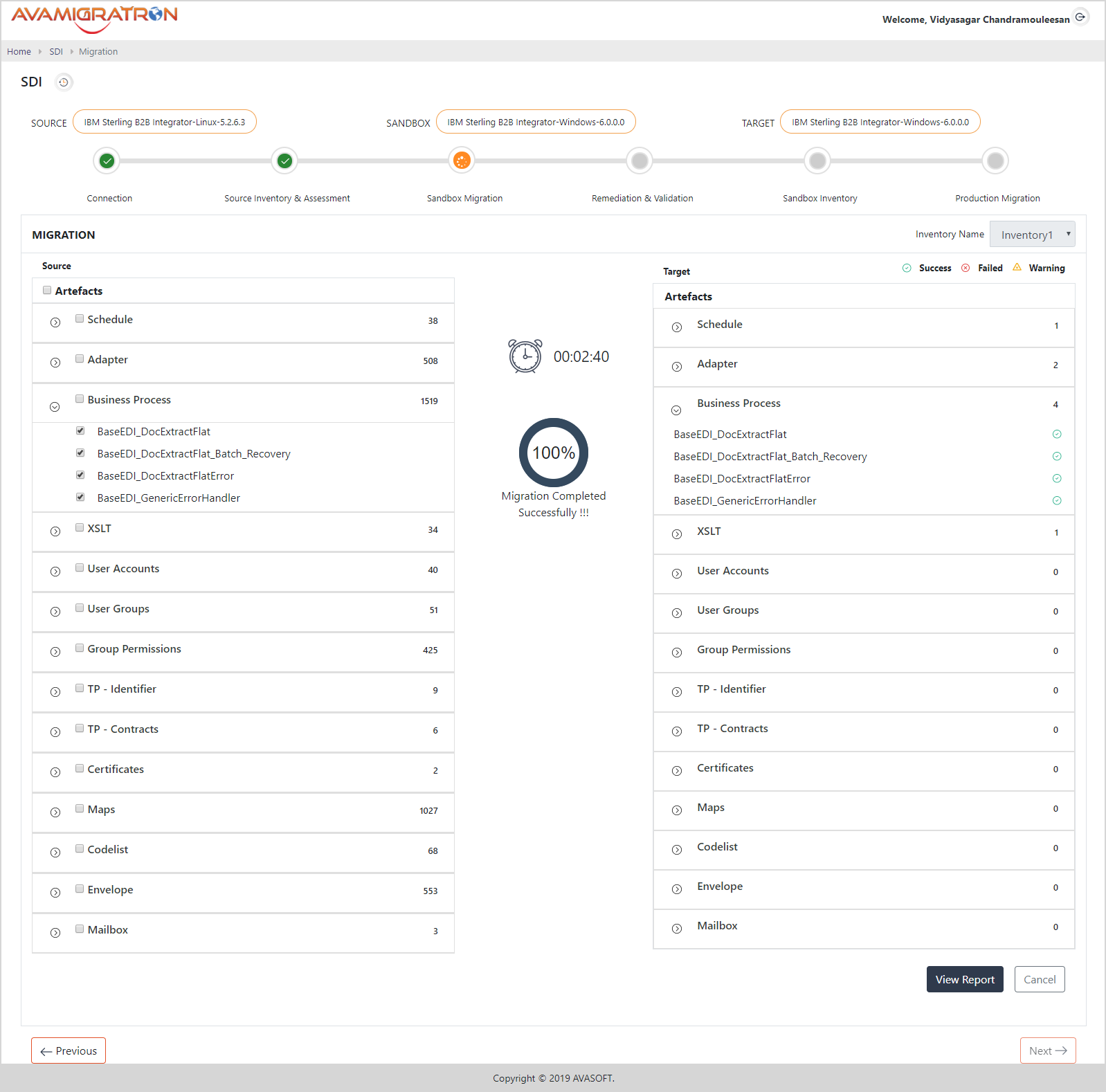Expand the target Adapter row
The height and width of the screenshot is (1092, 1106).
677,367
